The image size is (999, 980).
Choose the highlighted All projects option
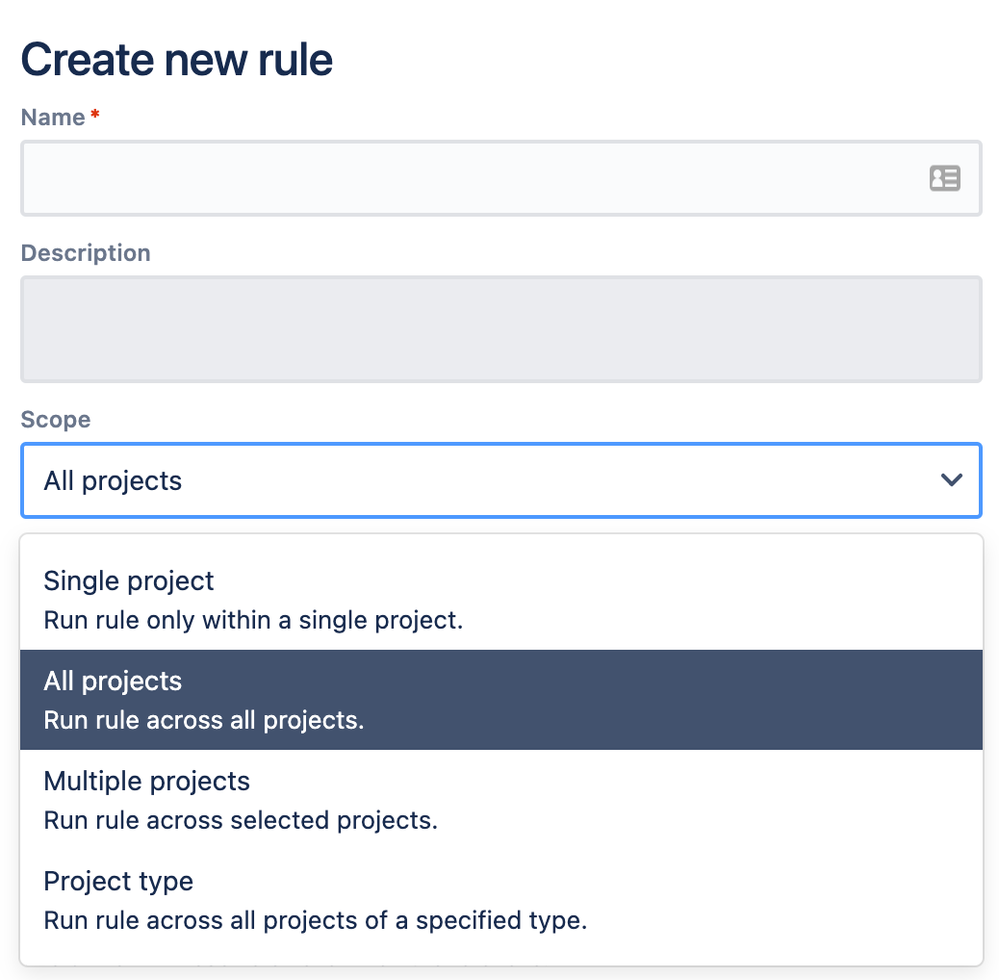click(501, 700)
